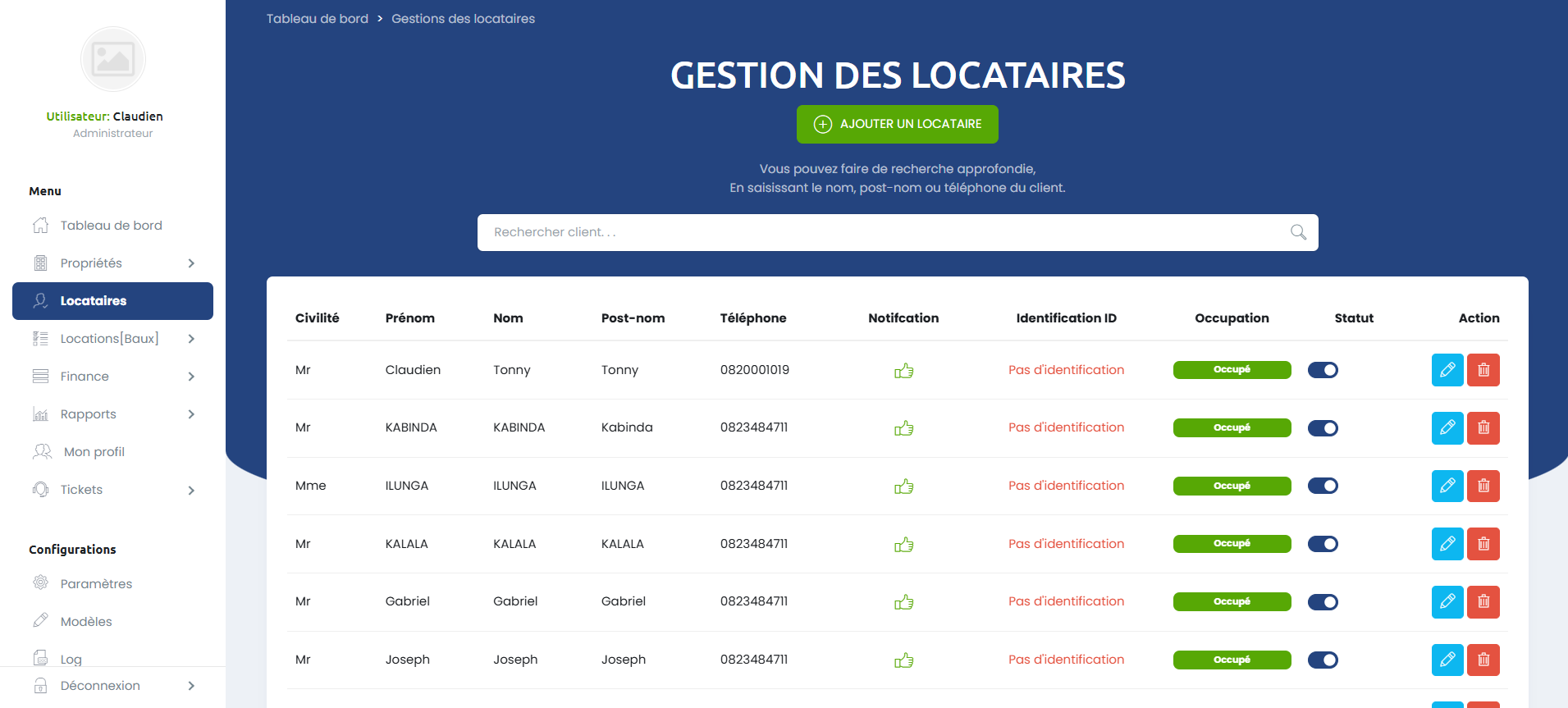Open edit for Mr KALALA tenant
This screenshot has height=708, width=1568.
(x=1447, y=544)
